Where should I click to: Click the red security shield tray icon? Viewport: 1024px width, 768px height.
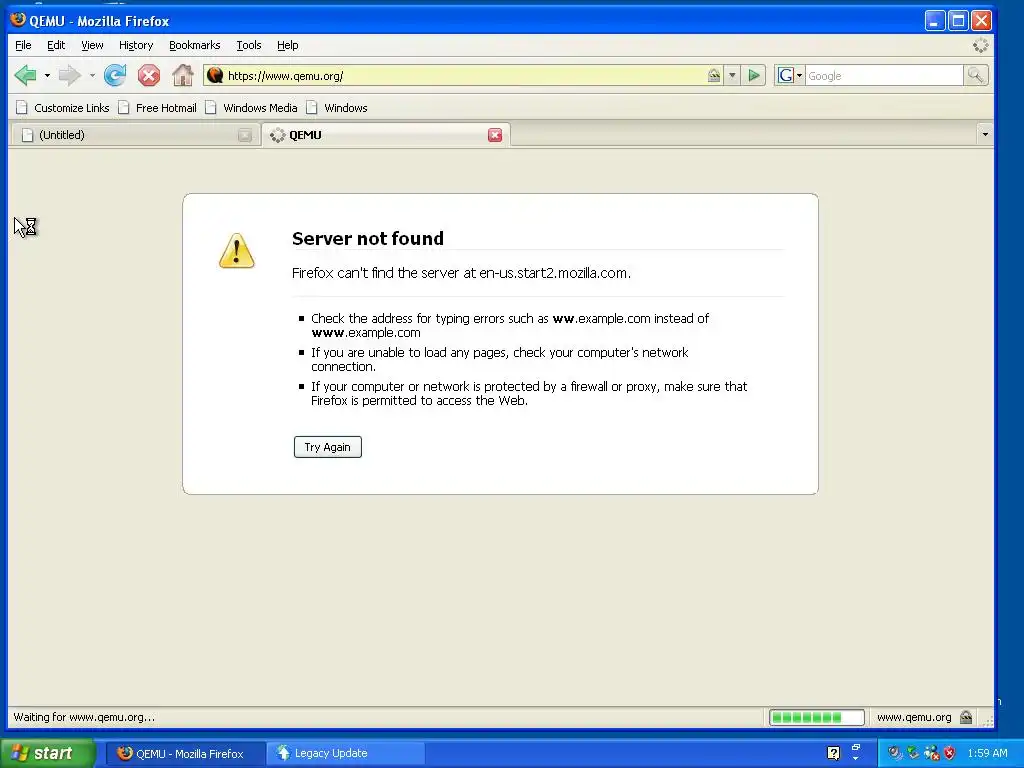pyautogui.click(x=950, y=753)
